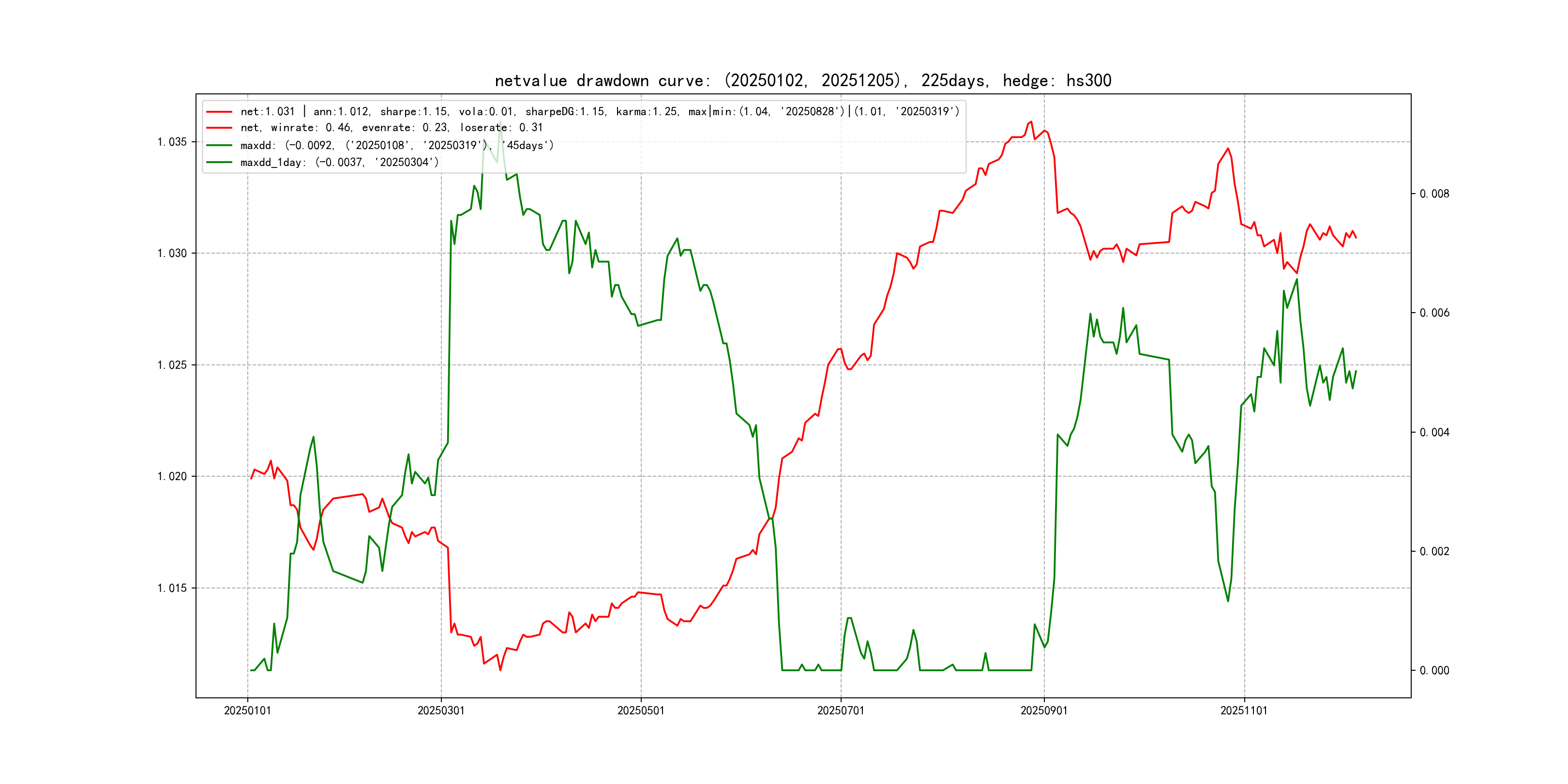Click the 20251101 x-axis label
This screenshot has width=1568, height=784.
[1244, 710]
